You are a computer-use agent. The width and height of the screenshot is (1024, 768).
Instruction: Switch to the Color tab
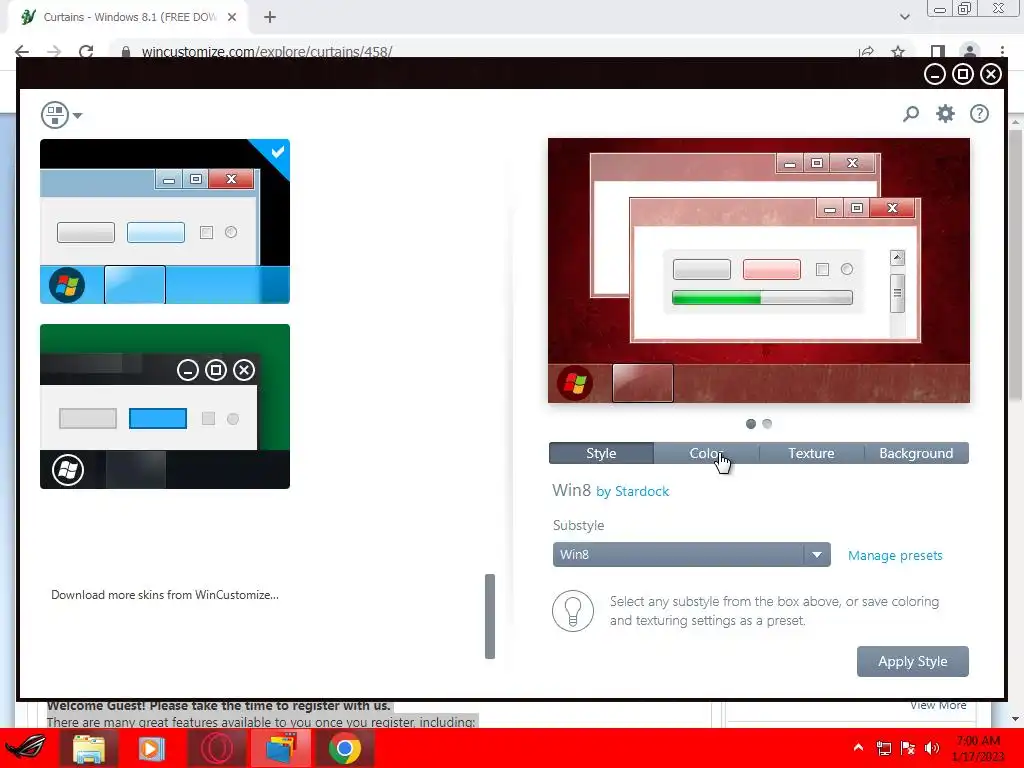[x=706, y=453]
